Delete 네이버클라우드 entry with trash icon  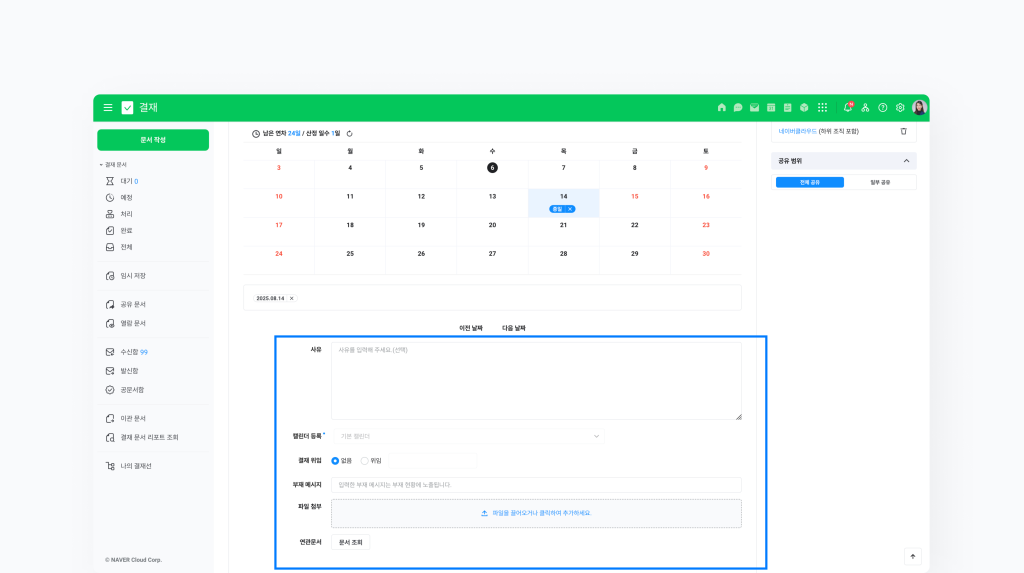[904, 131]
